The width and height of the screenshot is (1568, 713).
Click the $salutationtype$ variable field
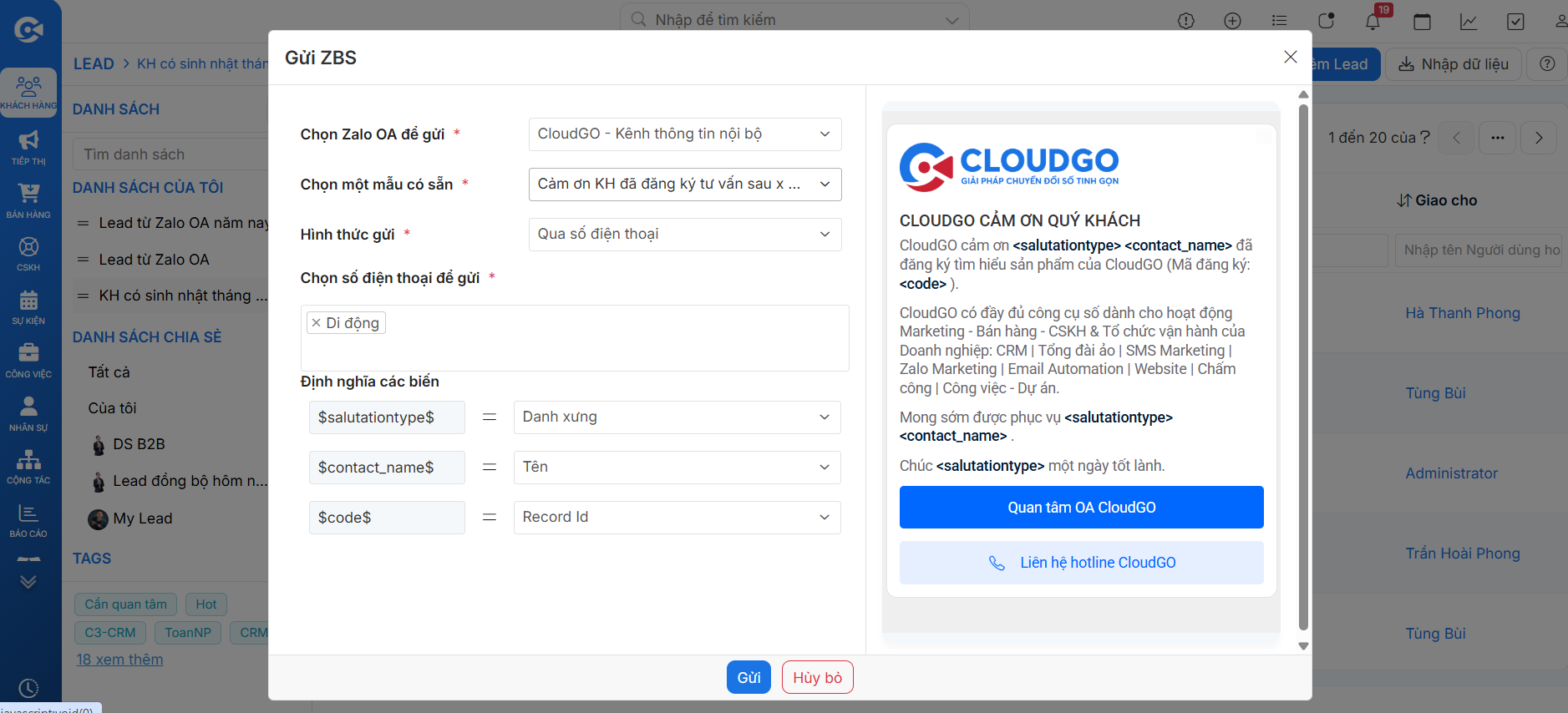pyautogui.click(x=387, y=417)
